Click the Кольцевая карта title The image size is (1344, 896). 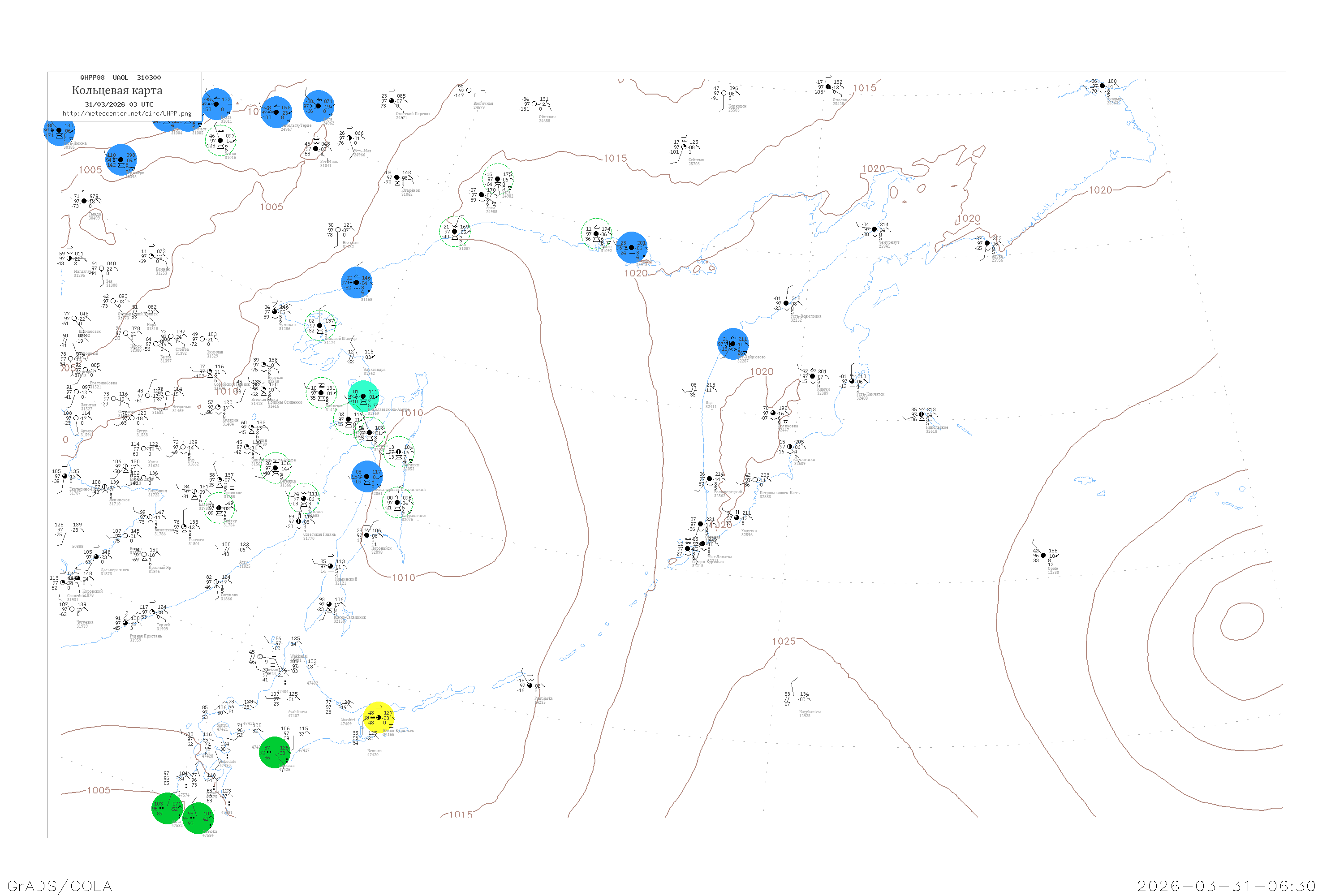[x=117, y=90]
